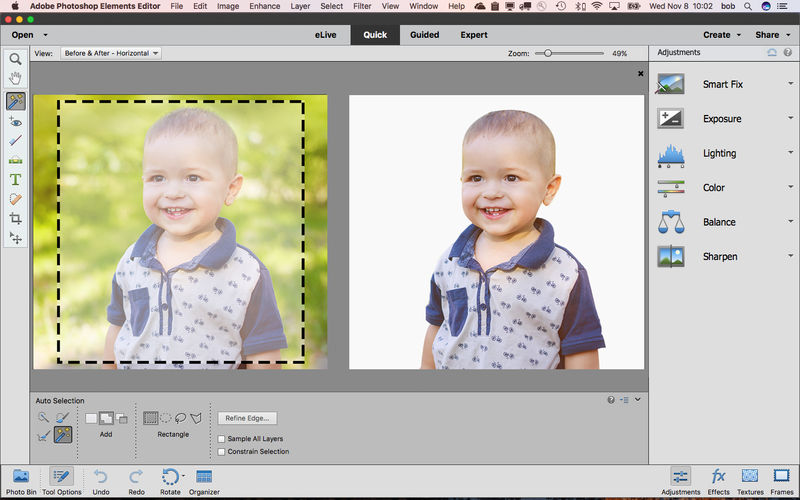800x500 pixels.
Task: Choose the Move tool
Action: 15,238
